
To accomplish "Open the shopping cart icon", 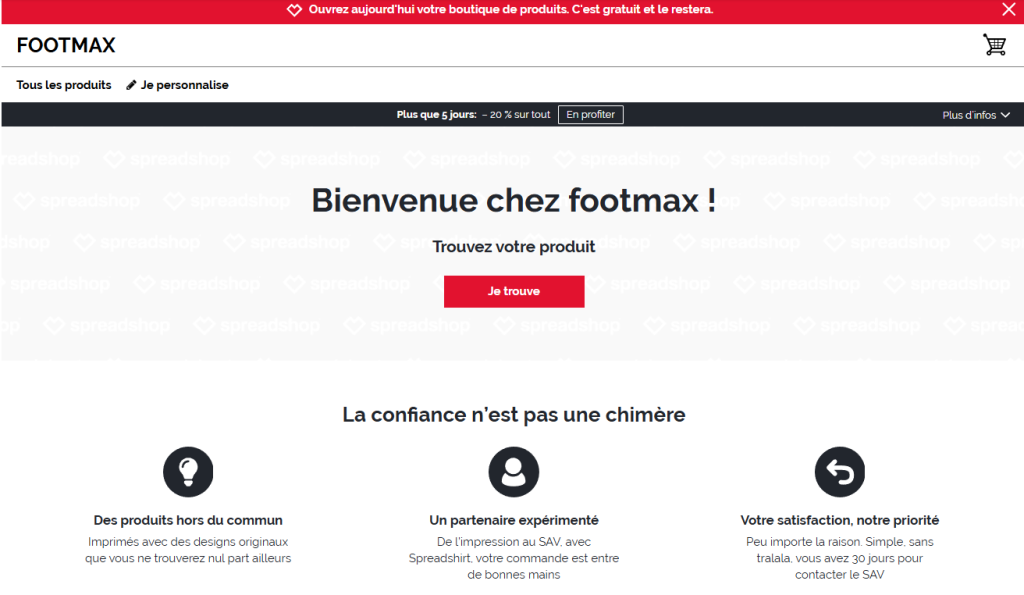I will click(x=995, y=45).
